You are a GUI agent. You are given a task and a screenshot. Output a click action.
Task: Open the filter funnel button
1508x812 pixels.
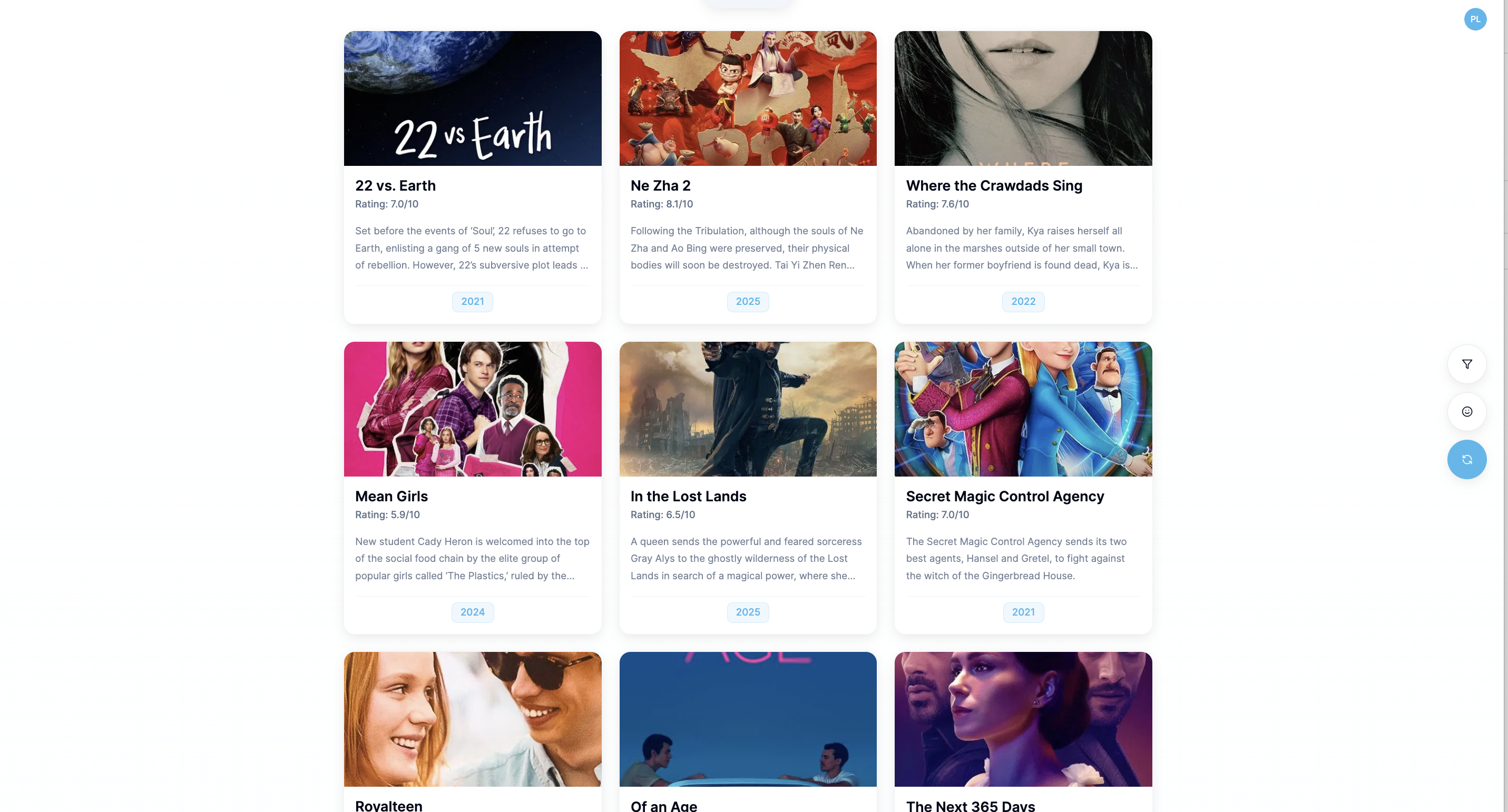(1466, 364)
